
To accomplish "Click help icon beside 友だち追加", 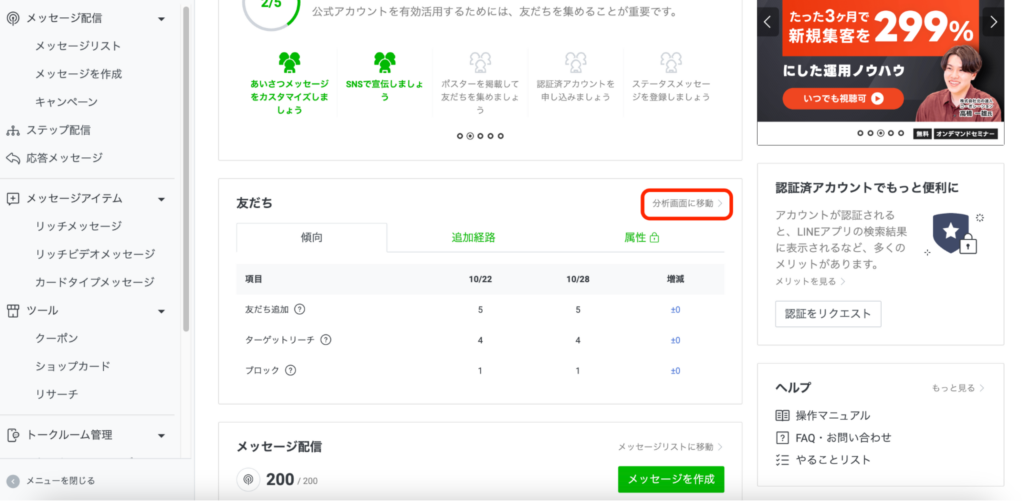I will point(300,310).
